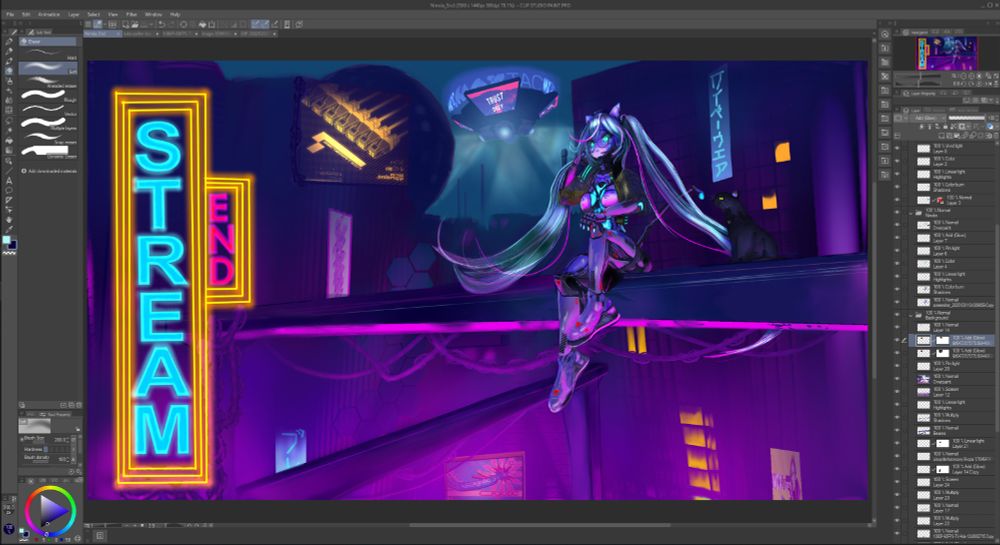Open the Edit menu
This screenshot has width=1000, height=545.
26,14
